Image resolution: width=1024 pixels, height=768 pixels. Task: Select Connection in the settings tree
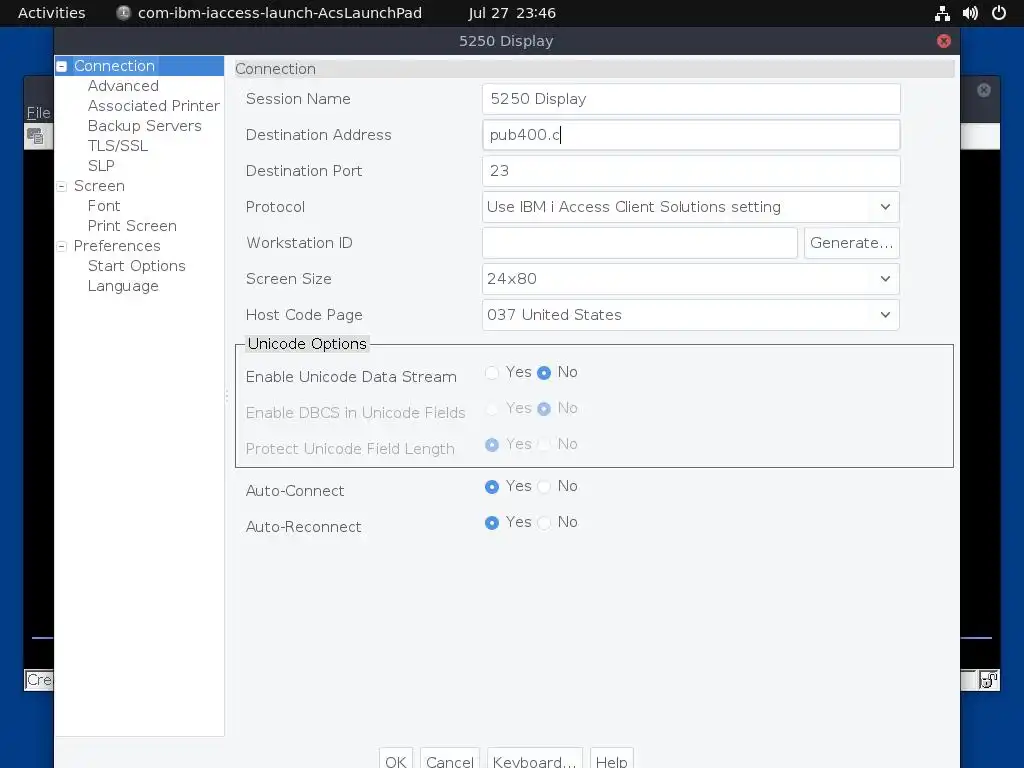(114, 66)
